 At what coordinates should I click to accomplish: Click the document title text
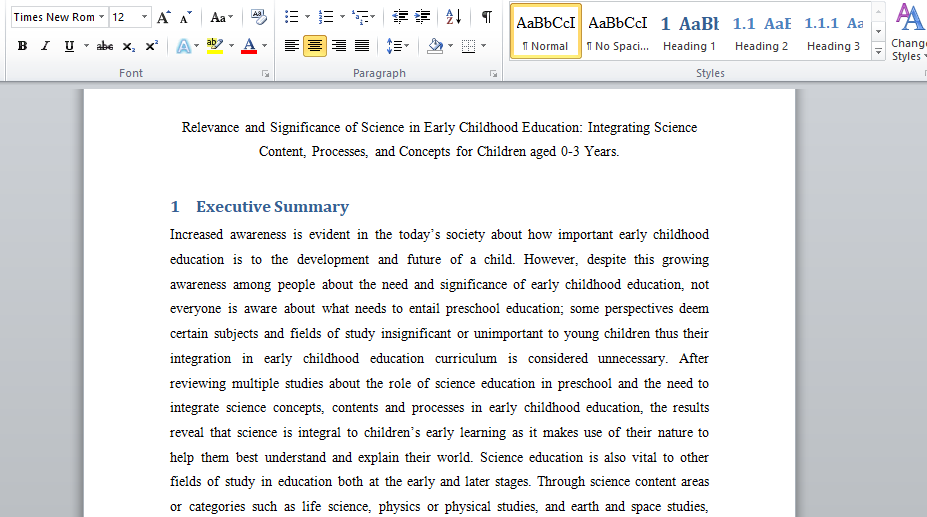(439, 140)
